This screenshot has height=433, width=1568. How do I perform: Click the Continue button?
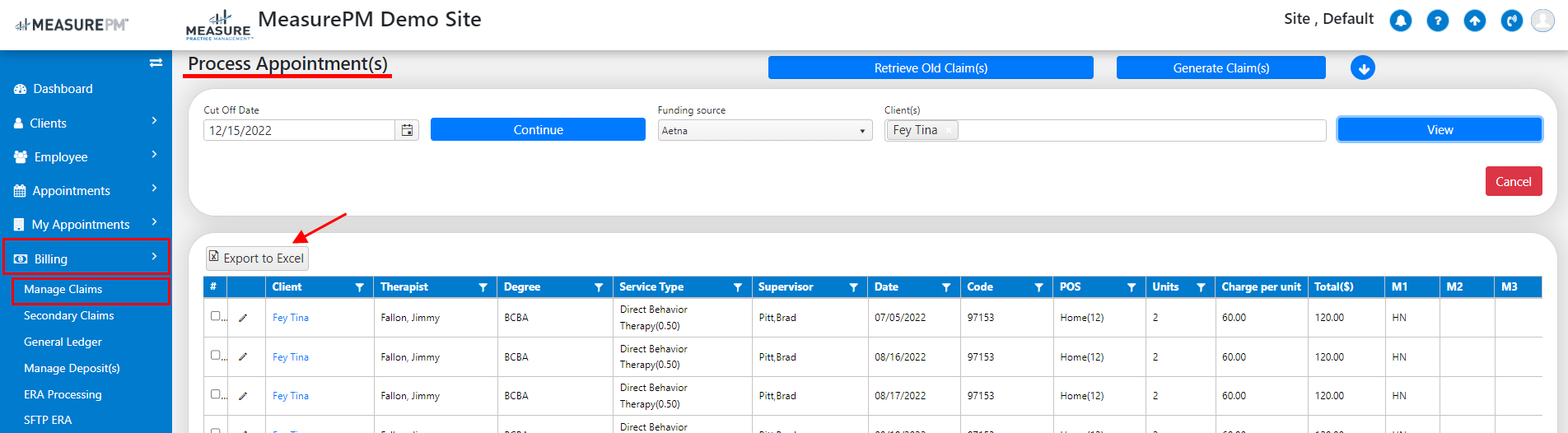(538, 130)
